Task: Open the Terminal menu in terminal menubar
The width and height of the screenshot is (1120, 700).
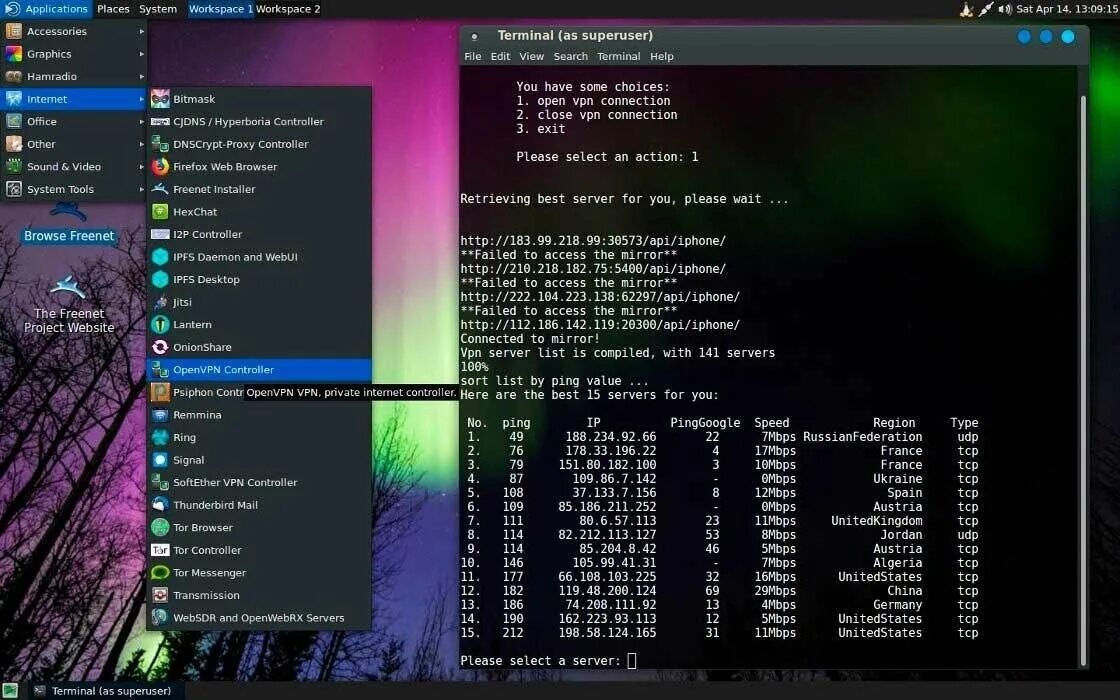Action: point(619,56)
